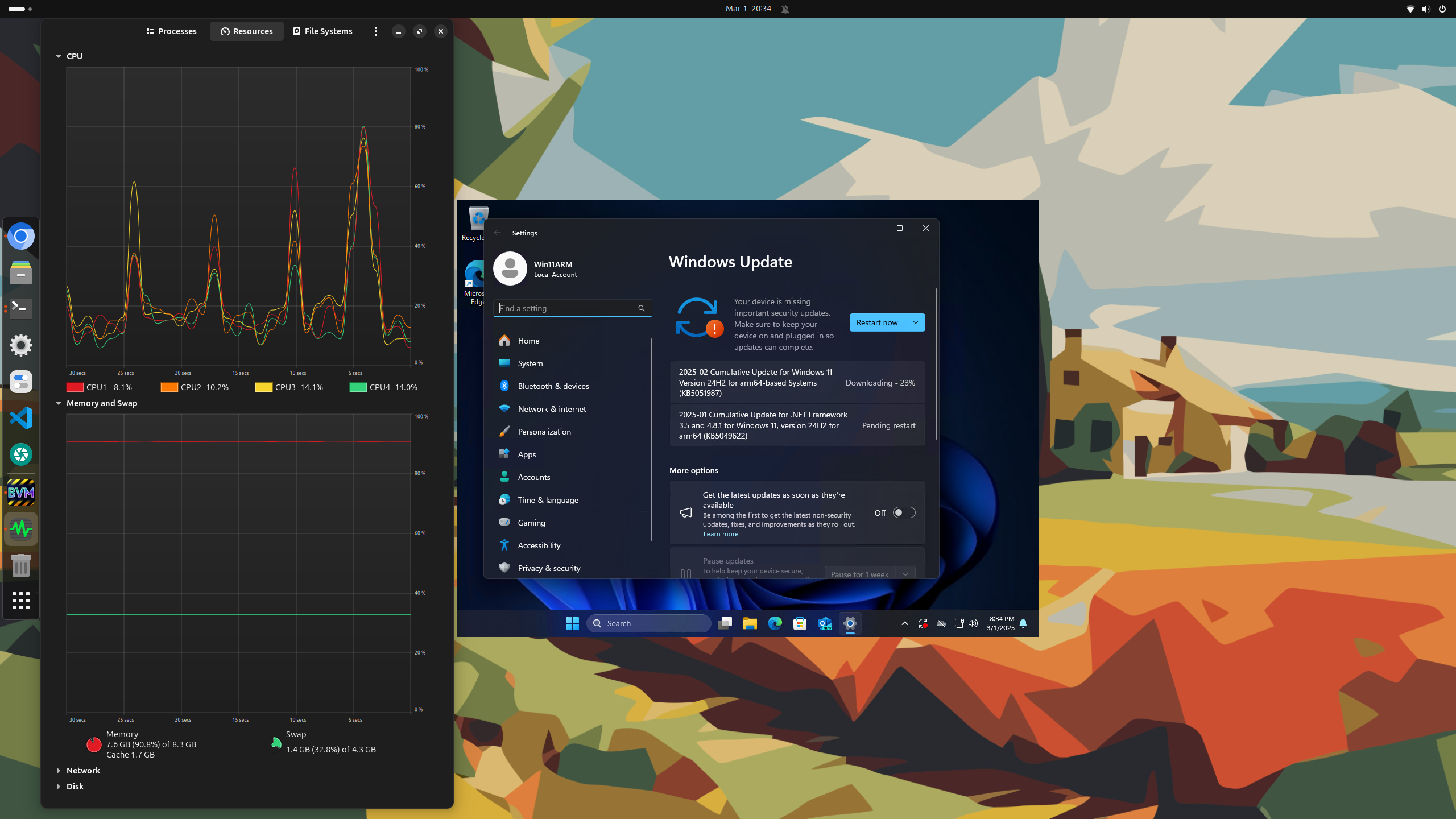Click Settings icon on Windows taskbar
Image resolution: width=1456 pixels, height=819 pixels.
(850, 623)
